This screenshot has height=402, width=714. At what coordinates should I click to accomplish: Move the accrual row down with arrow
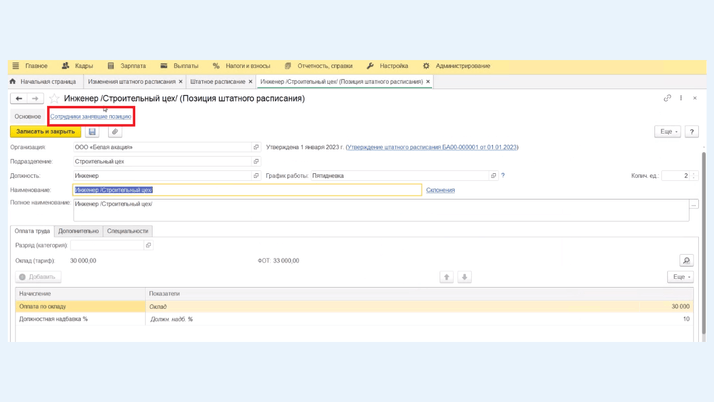click(465, 277)
